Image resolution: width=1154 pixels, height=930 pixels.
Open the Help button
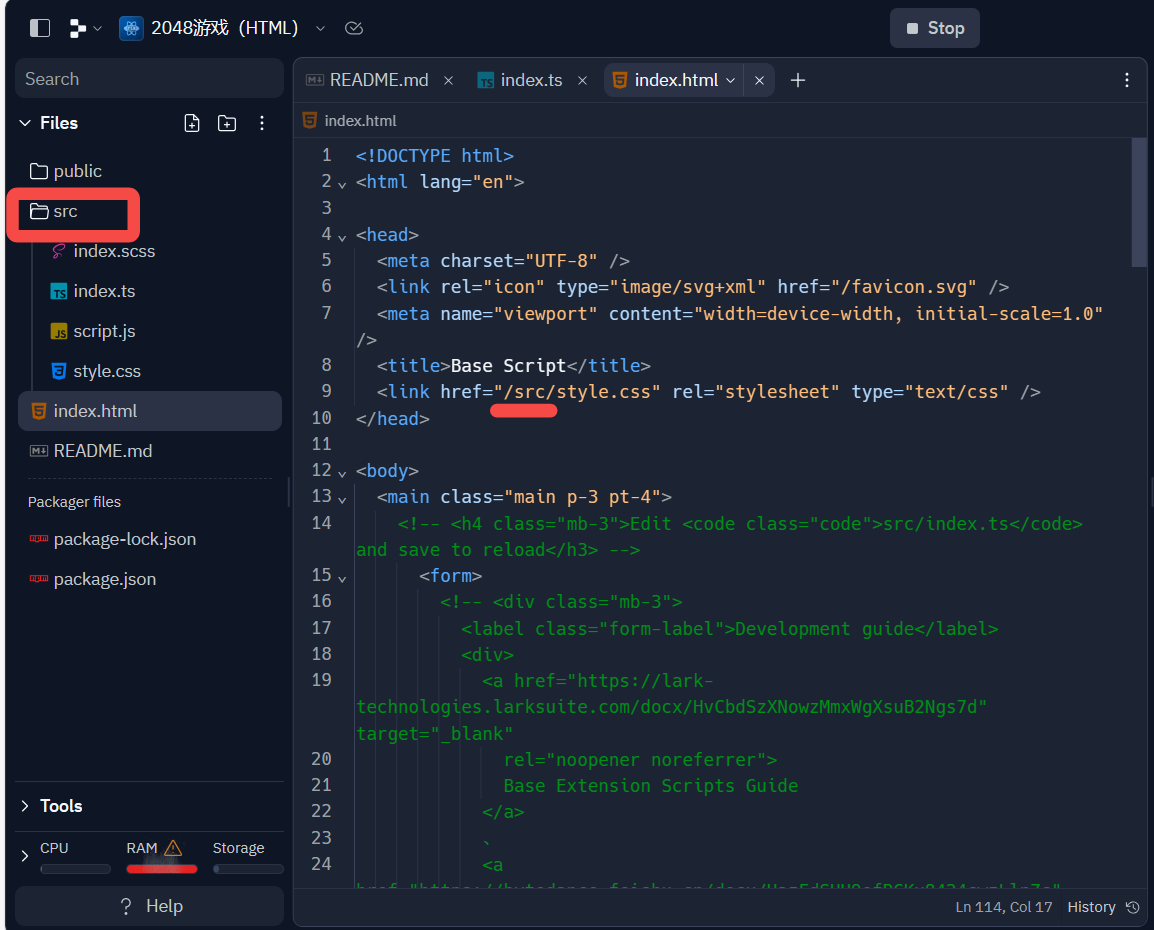click(x=149, y=906)
